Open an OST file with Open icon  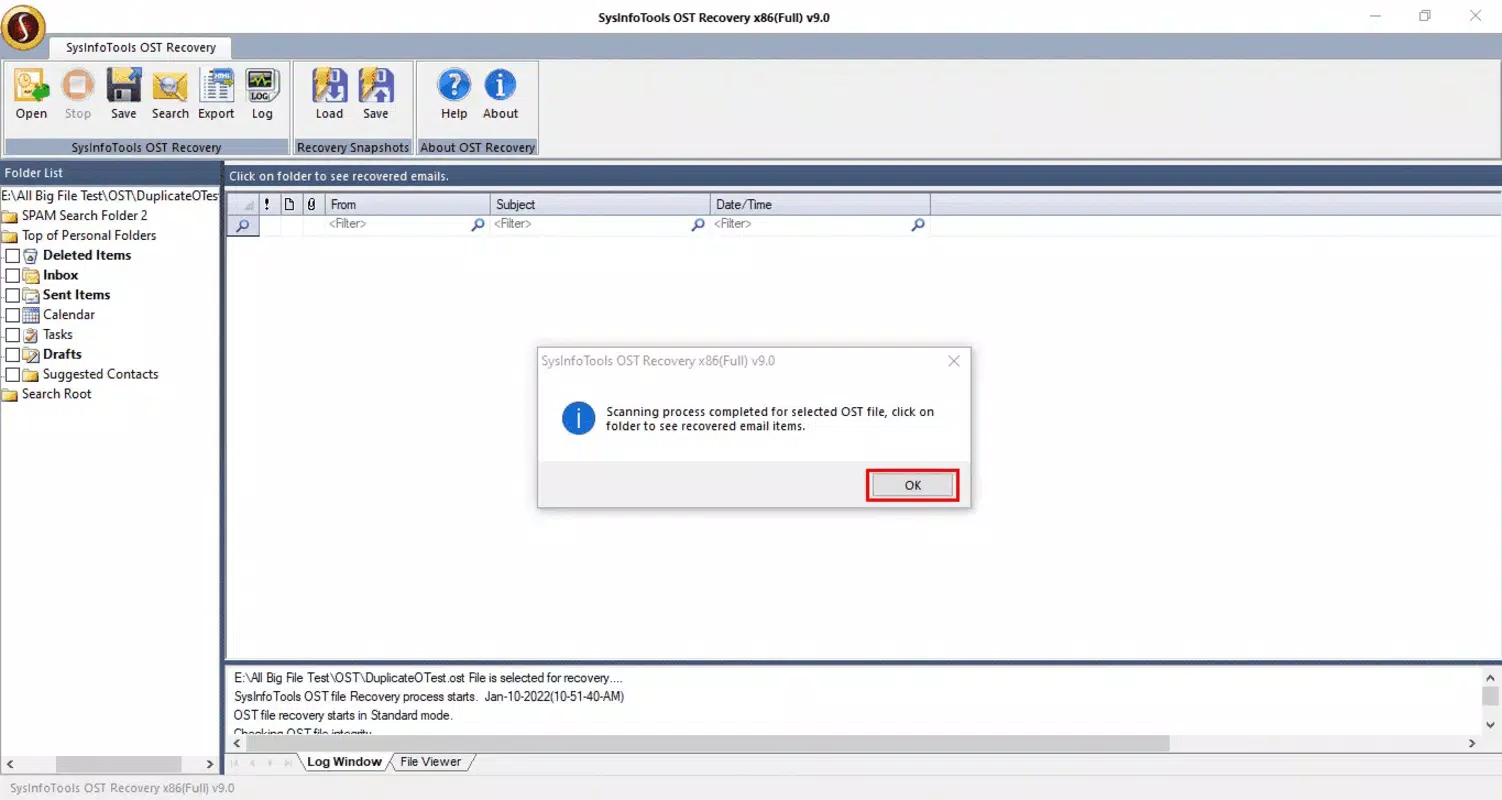click(31, 94)
